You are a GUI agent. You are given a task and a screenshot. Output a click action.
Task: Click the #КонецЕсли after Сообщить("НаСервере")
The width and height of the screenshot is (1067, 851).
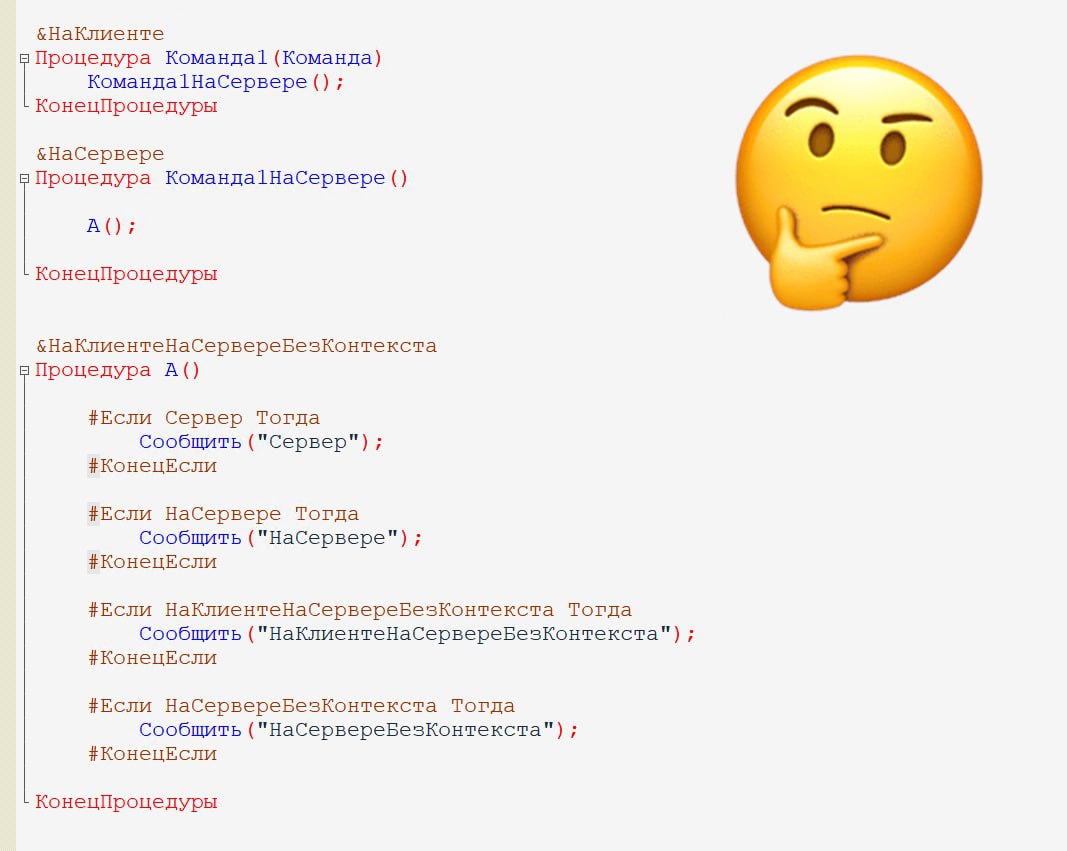click(x=152, y=562)
